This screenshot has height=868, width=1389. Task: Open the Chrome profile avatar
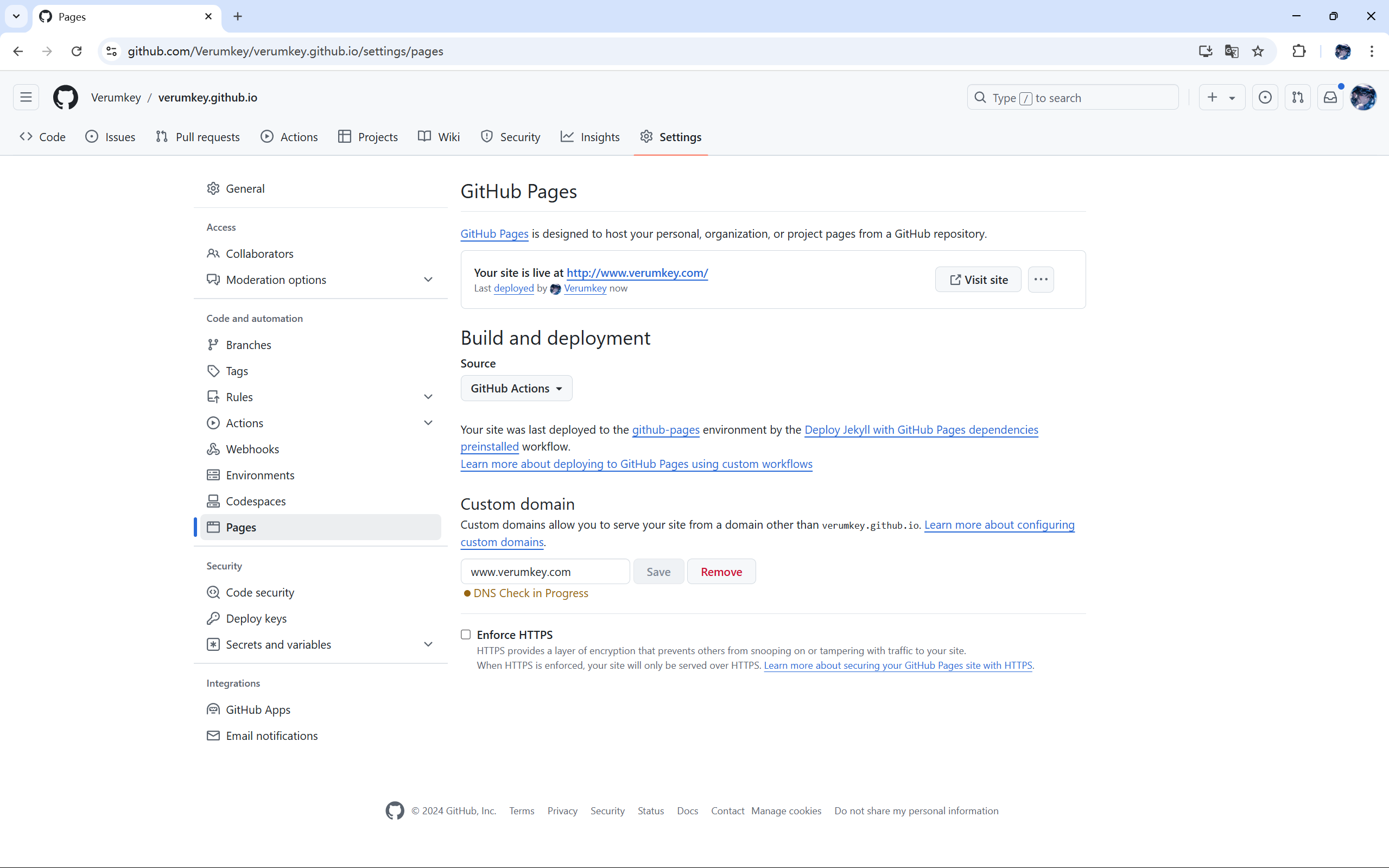[1342, 51]
